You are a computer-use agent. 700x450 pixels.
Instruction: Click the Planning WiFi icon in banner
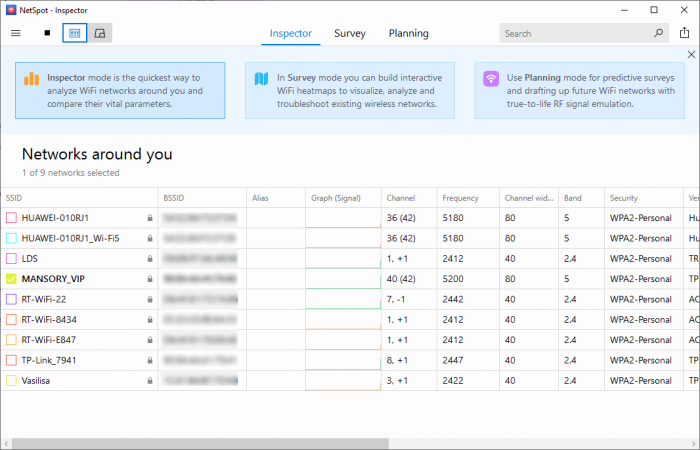491,78
